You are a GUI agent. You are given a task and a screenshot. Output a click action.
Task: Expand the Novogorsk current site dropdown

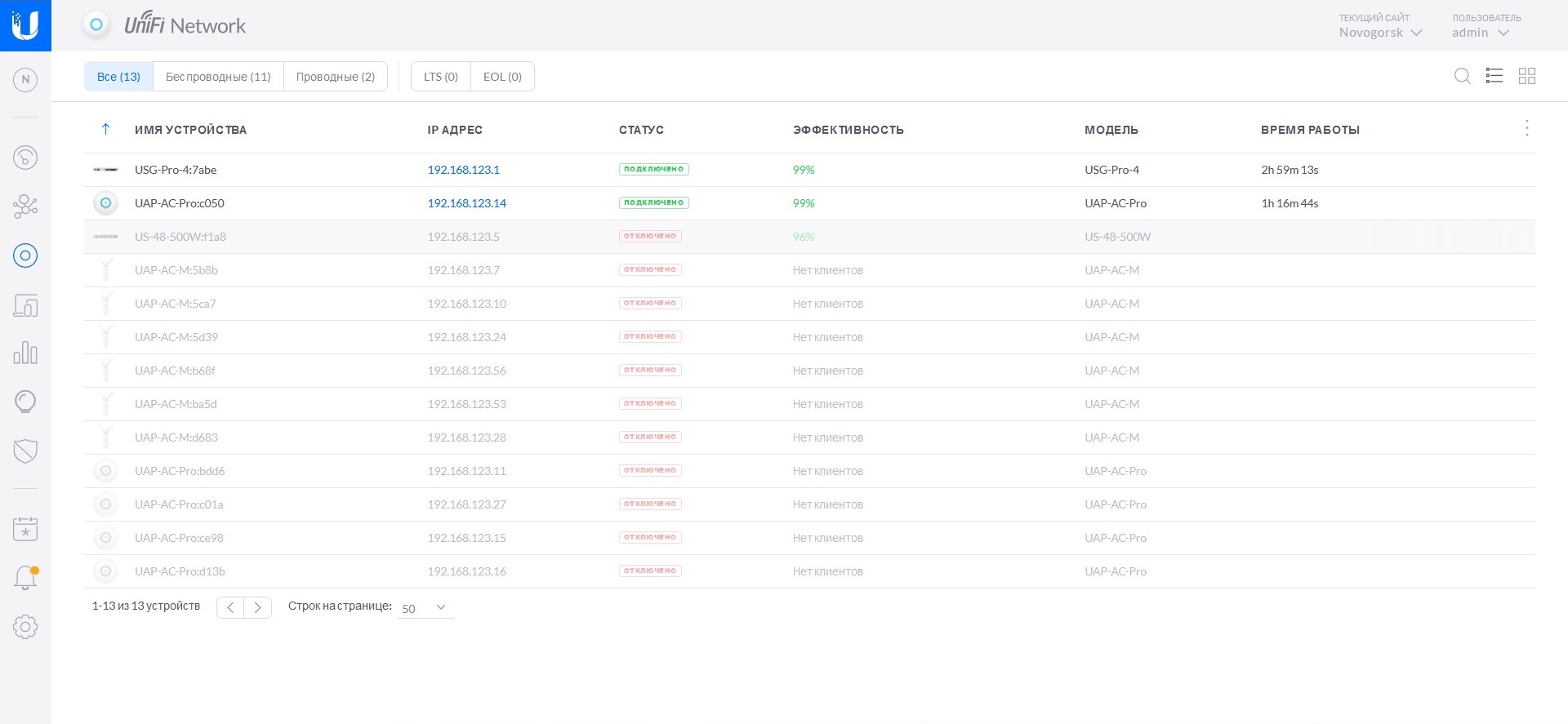(x=1380, y=33)
